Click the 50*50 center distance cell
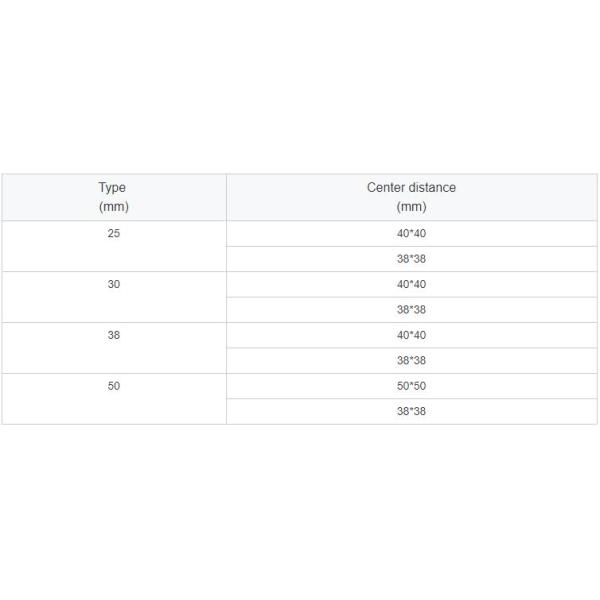The width and height of the screenshot is (600, 600). click(411, 386)
